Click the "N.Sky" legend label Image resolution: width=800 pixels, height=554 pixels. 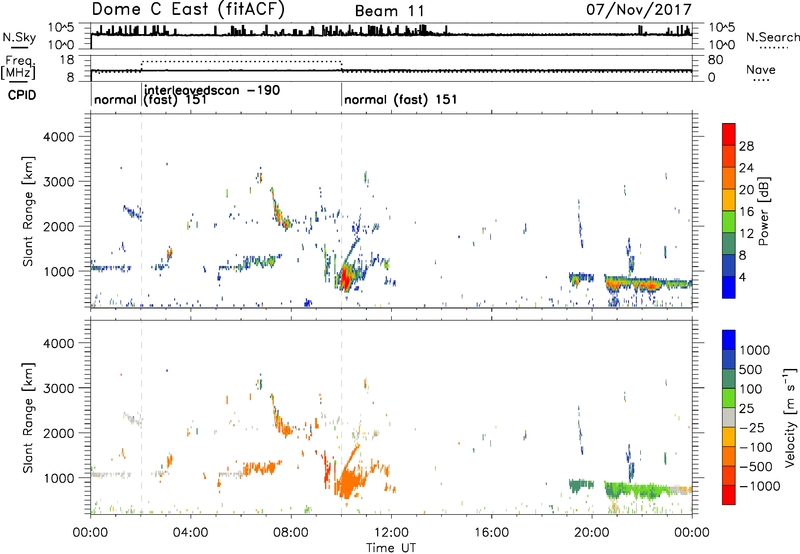(19, 37)
